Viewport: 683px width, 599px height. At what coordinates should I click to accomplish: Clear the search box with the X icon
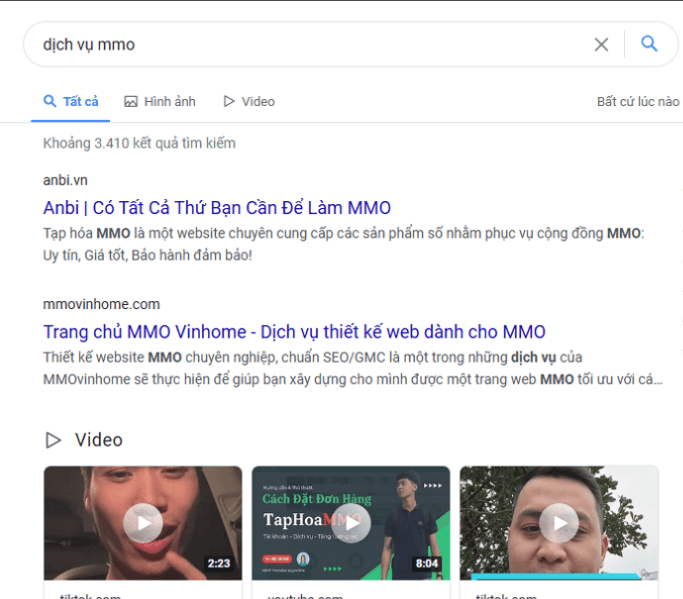coord(601,44)
